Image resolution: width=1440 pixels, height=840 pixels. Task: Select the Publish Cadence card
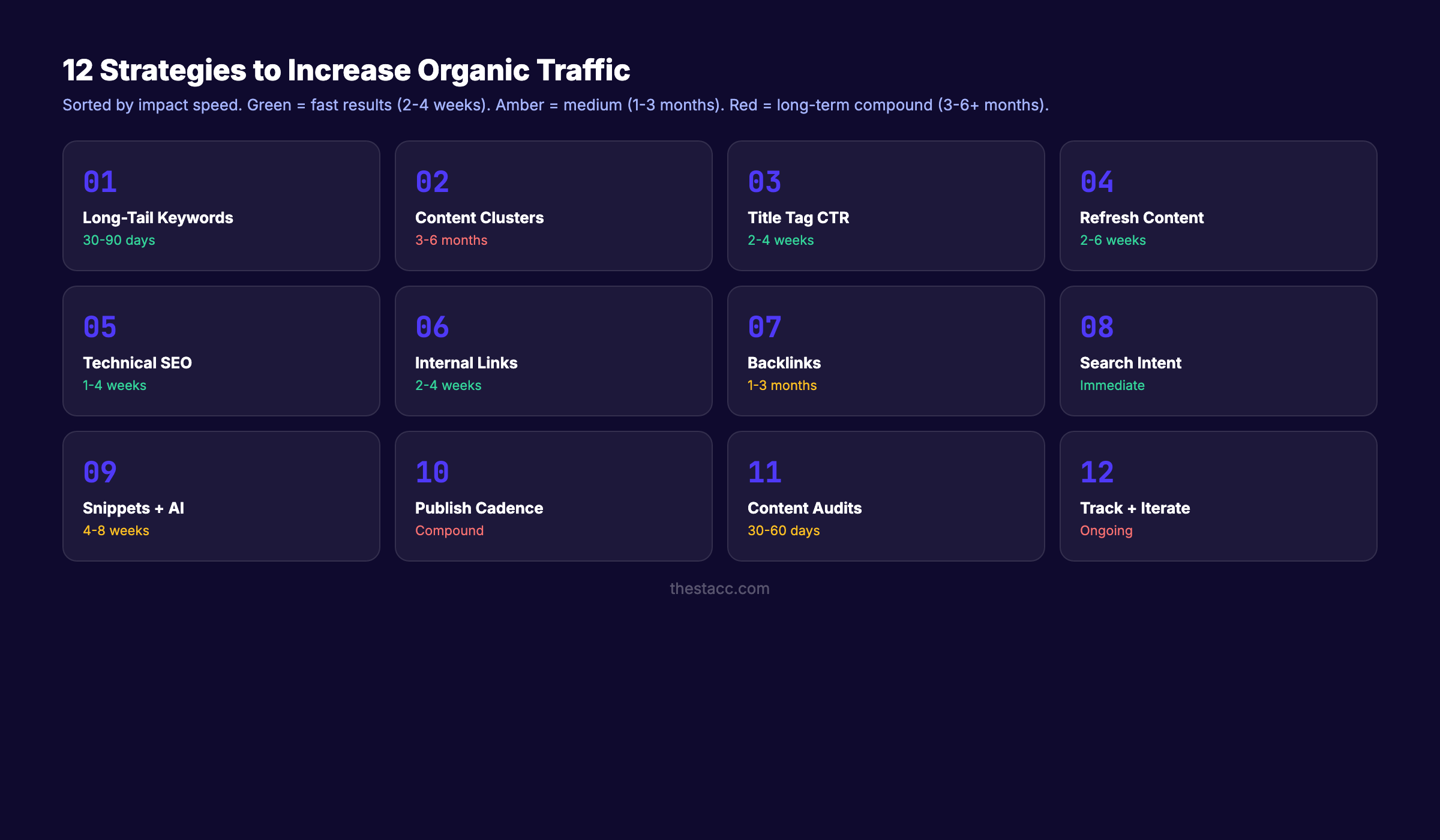click(553, 496)
